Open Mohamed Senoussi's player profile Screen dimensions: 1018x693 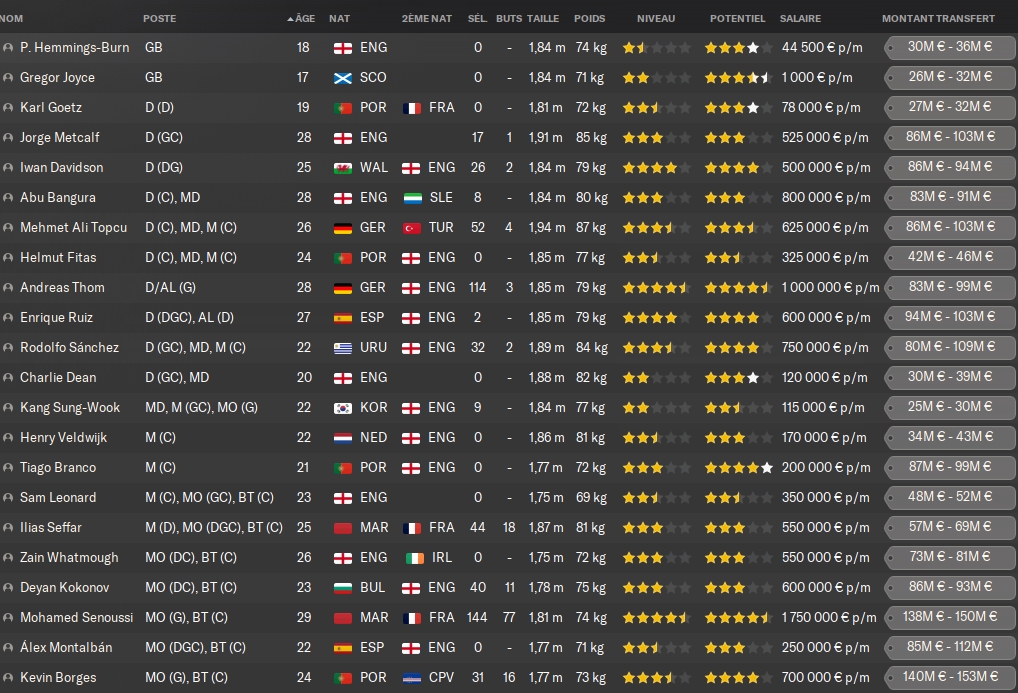(77, 618)
